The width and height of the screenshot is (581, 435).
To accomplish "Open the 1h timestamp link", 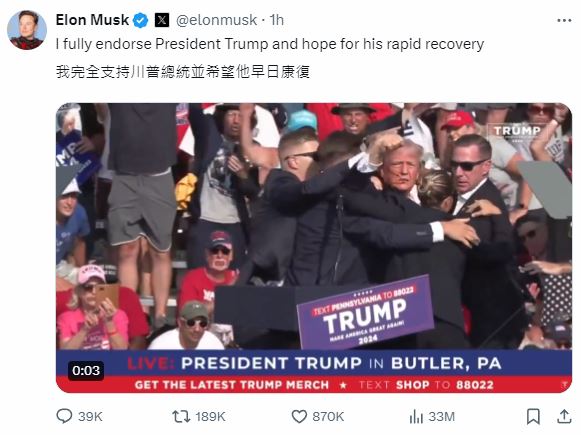I will pyautogui.click(x=277, y=20).
